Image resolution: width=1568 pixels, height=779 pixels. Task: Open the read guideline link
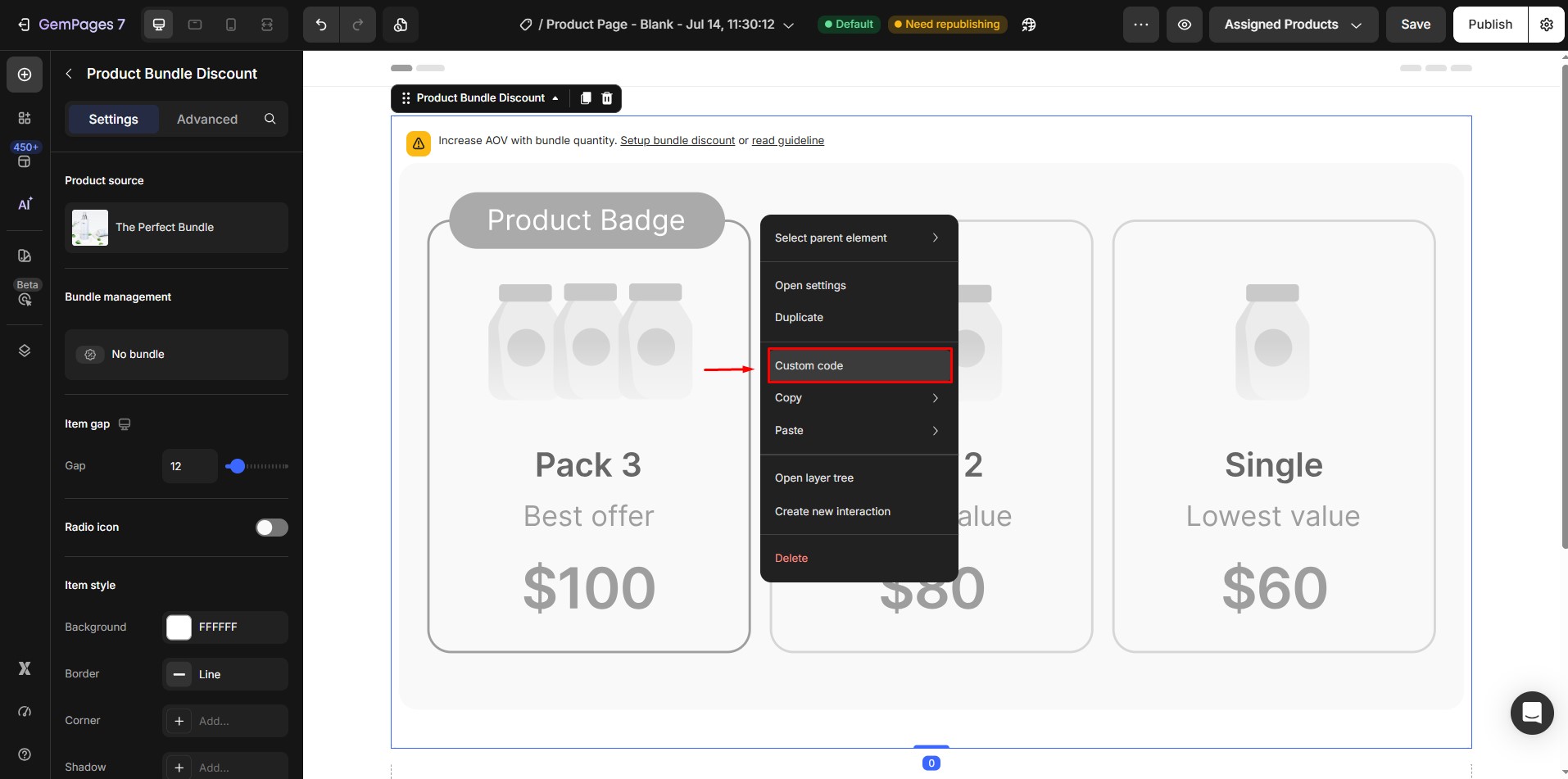point(788,141)
